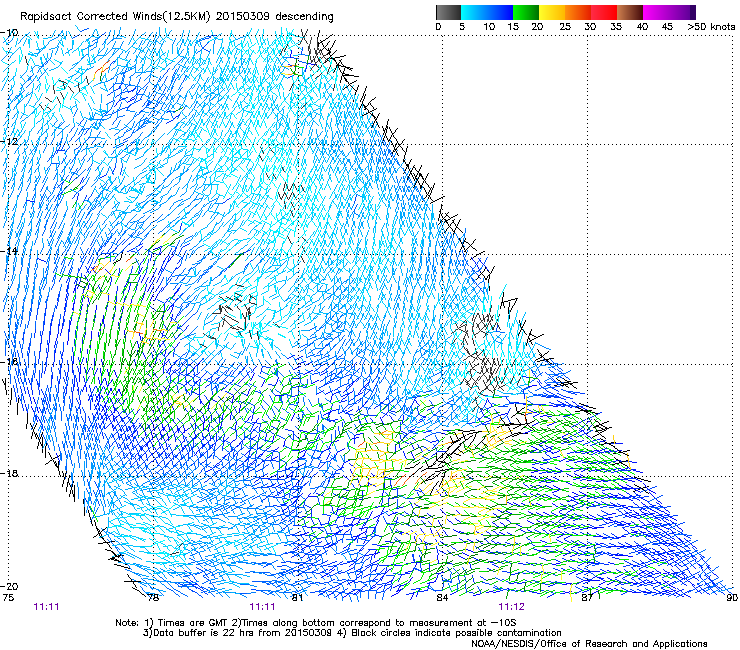Click the '45' label under the color scale
740x650 pixels.
(x=667, y=27)
